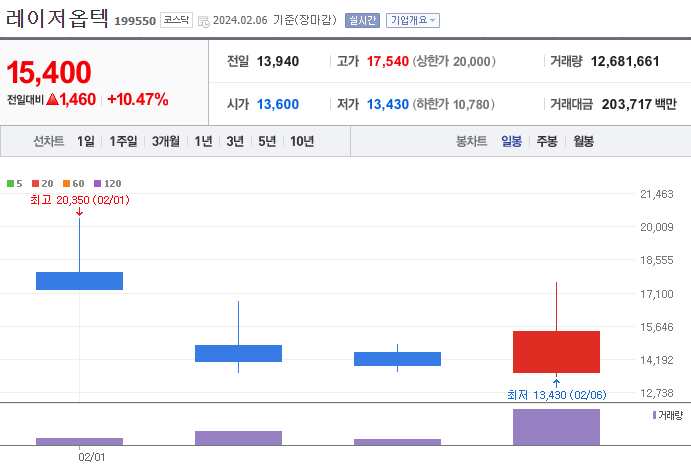The height and width of the screenshot is (476, 691).
Task: Click the red up-triangle next to 1,460
Action: pyautogui.click(x=52, y=99)
